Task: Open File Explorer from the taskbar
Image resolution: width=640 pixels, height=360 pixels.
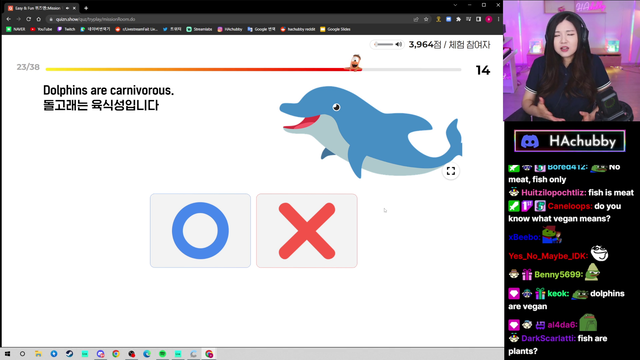Action: click(38, 354)
